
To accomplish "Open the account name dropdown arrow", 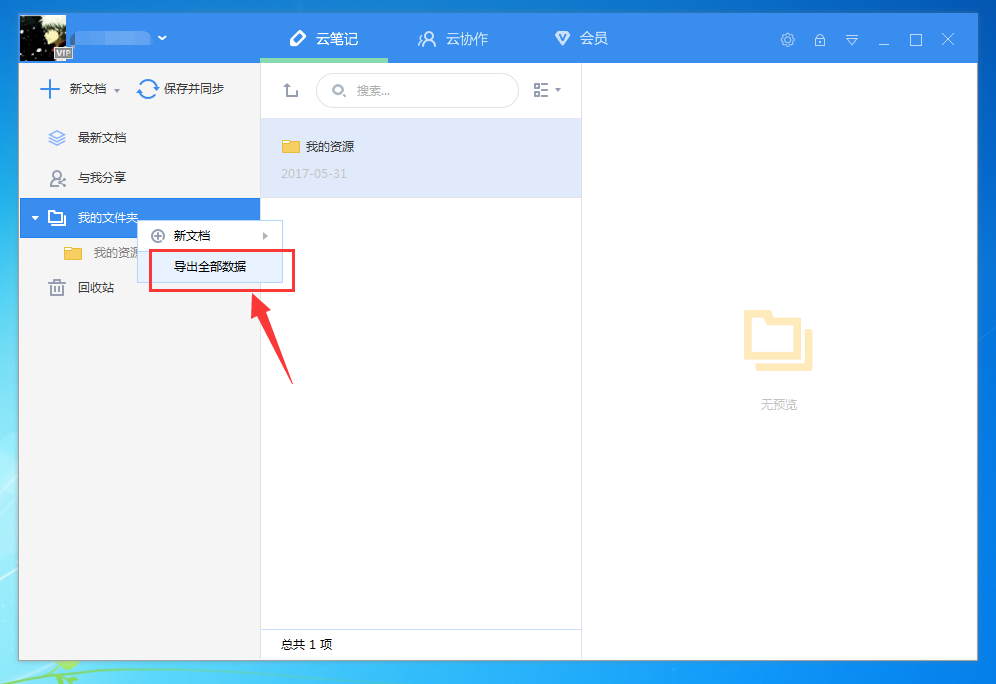I will 162,38.
